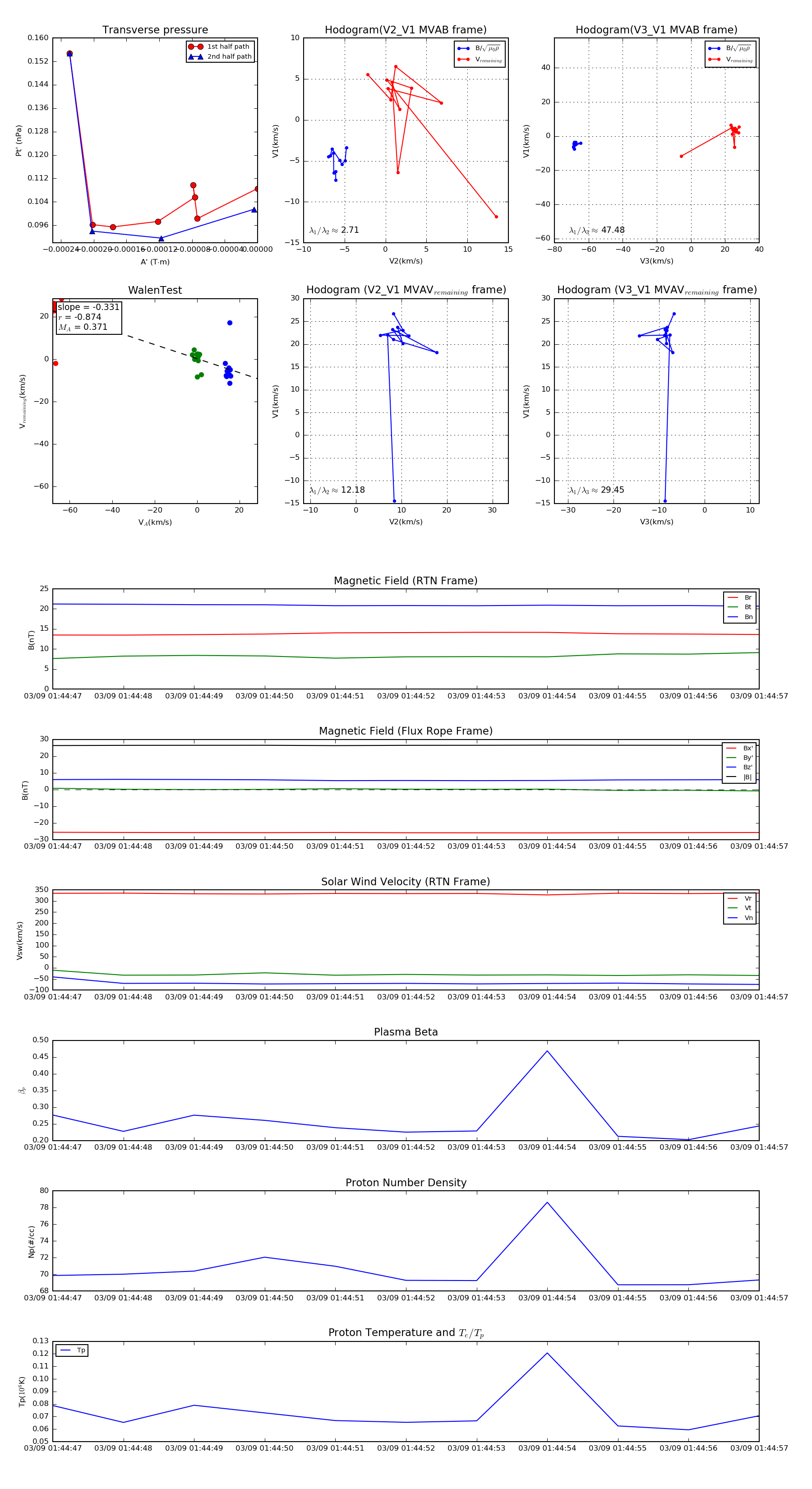
Task: Click the 'Proton Number Density' title
Action: click(x=406, y=1183)
